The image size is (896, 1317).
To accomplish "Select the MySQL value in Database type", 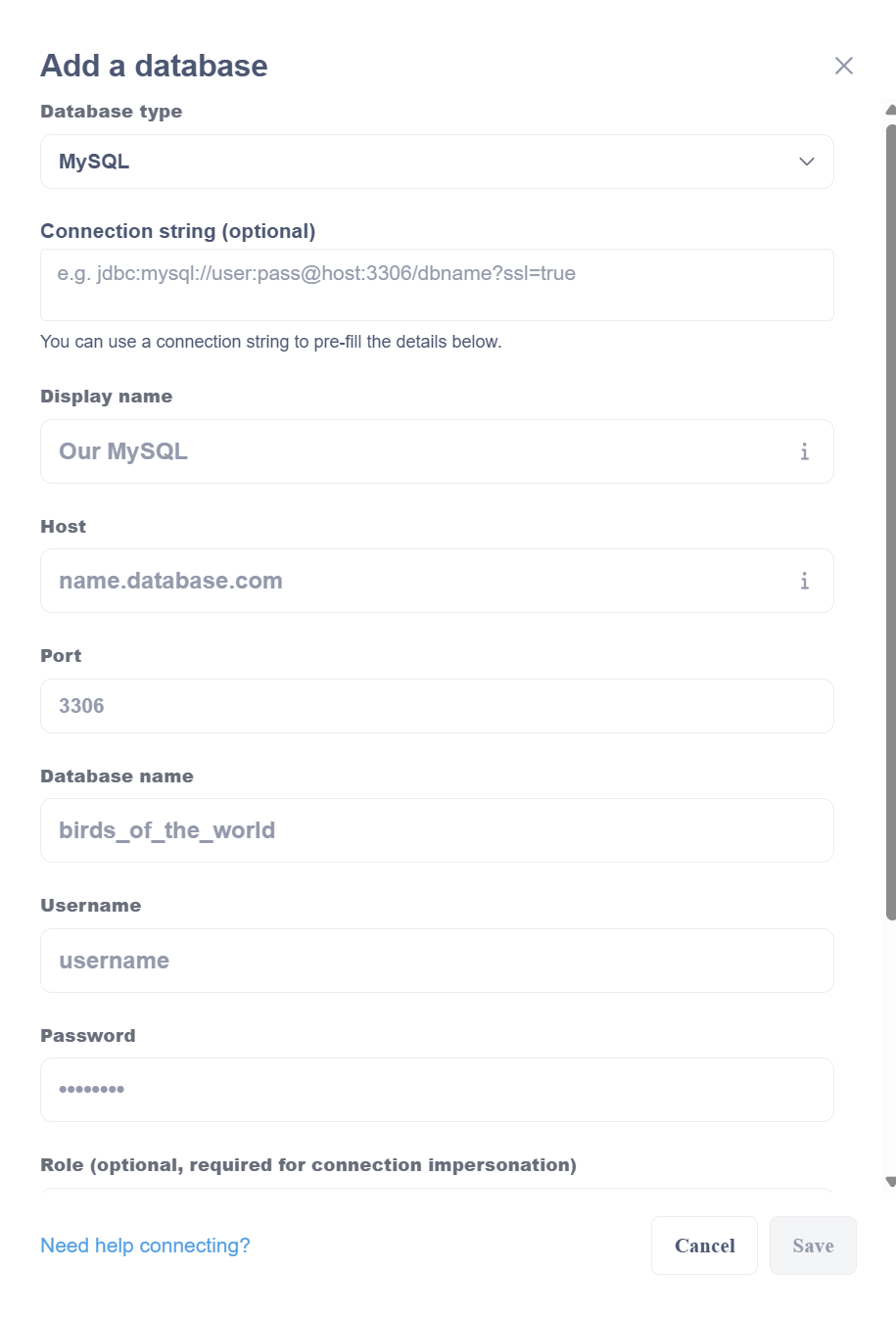I will (94, 162).
